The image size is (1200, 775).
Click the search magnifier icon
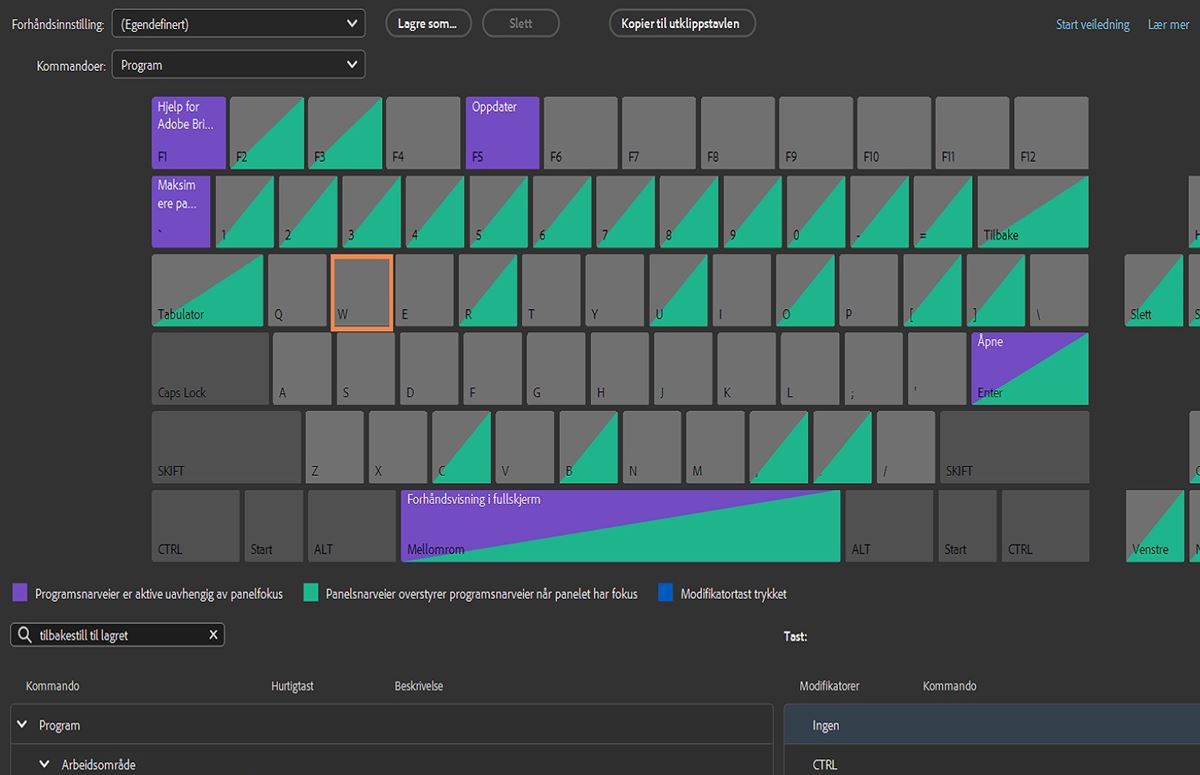click(24, 635)
